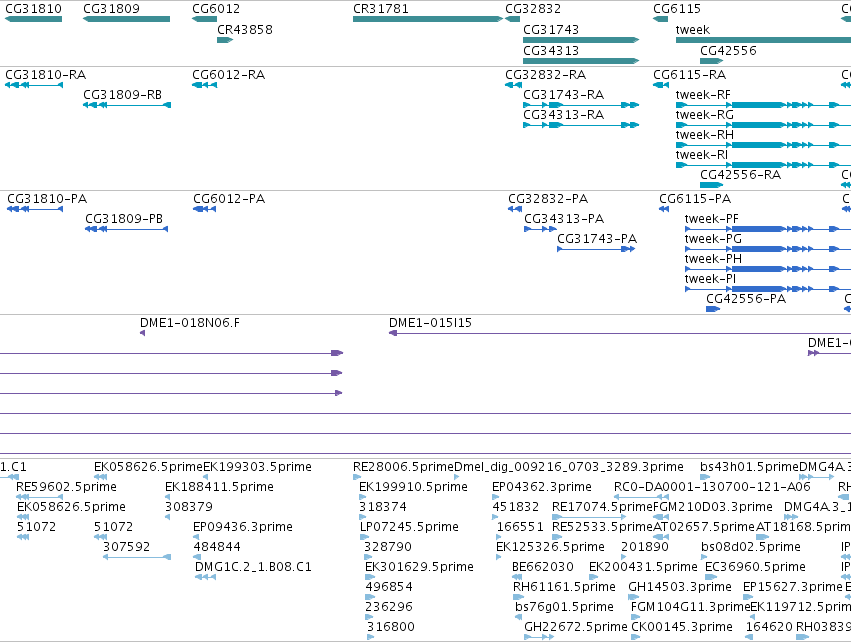851x642 pixels.
Task: Click the CG42556-PA protein label
Action: pos(746,299)
